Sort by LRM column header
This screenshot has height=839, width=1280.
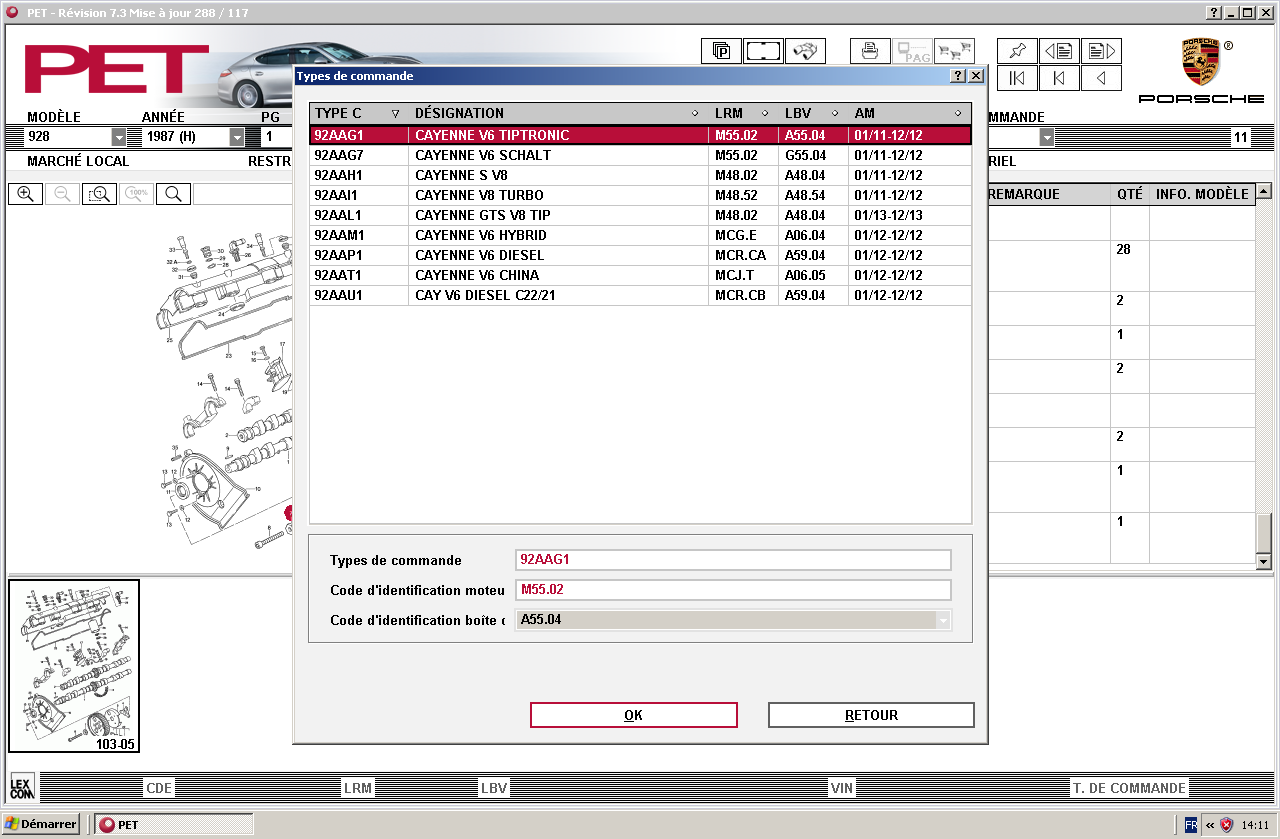[x=743, y=113]
